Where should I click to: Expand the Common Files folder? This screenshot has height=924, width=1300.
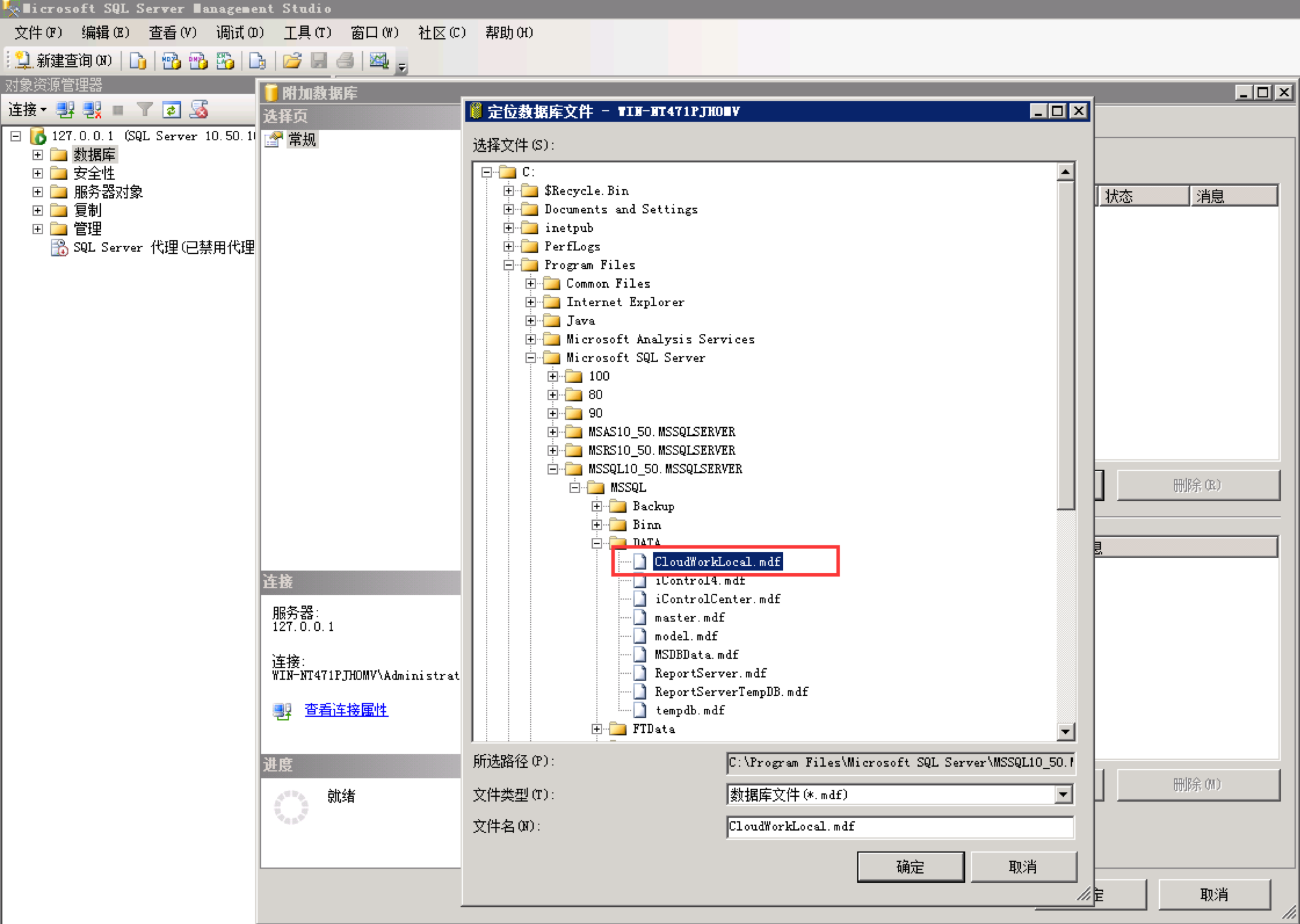tap(531, 283)
